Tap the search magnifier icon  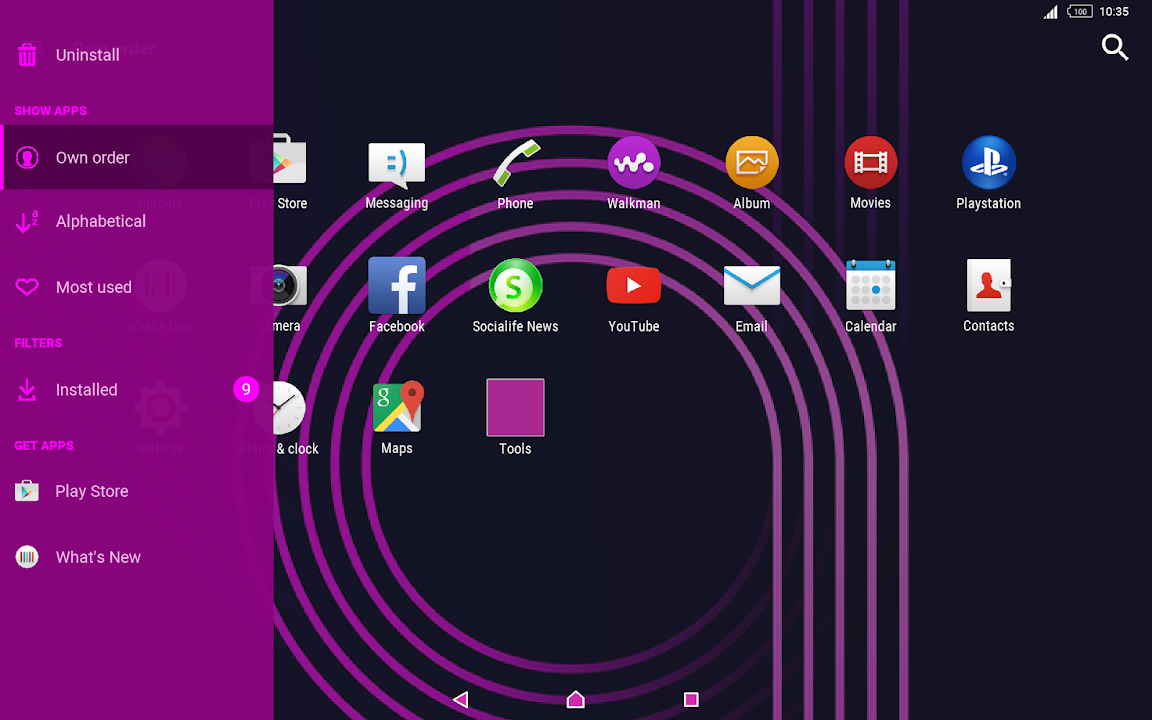pos(1114,47)
